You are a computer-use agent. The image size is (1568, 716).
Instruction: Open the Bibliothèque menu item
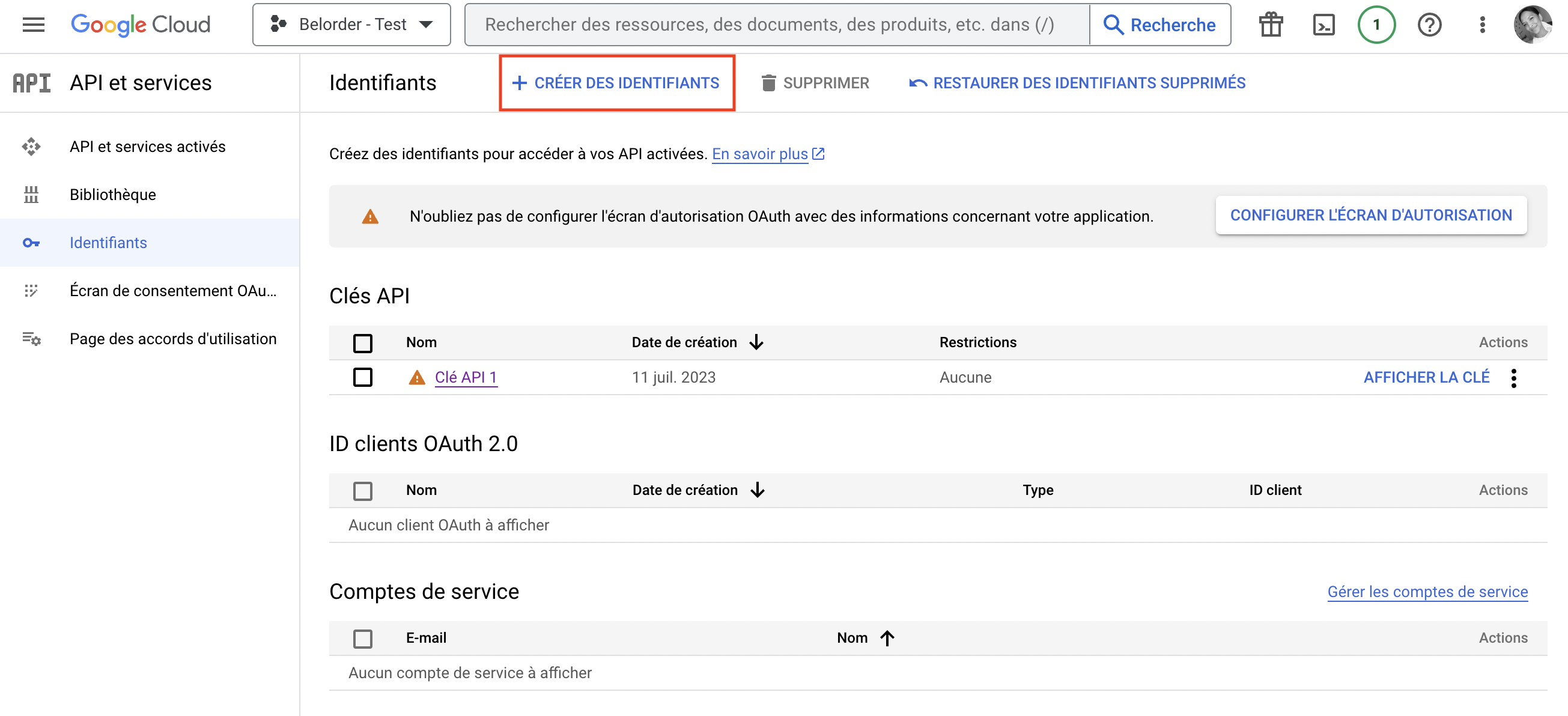click(150, 195)
